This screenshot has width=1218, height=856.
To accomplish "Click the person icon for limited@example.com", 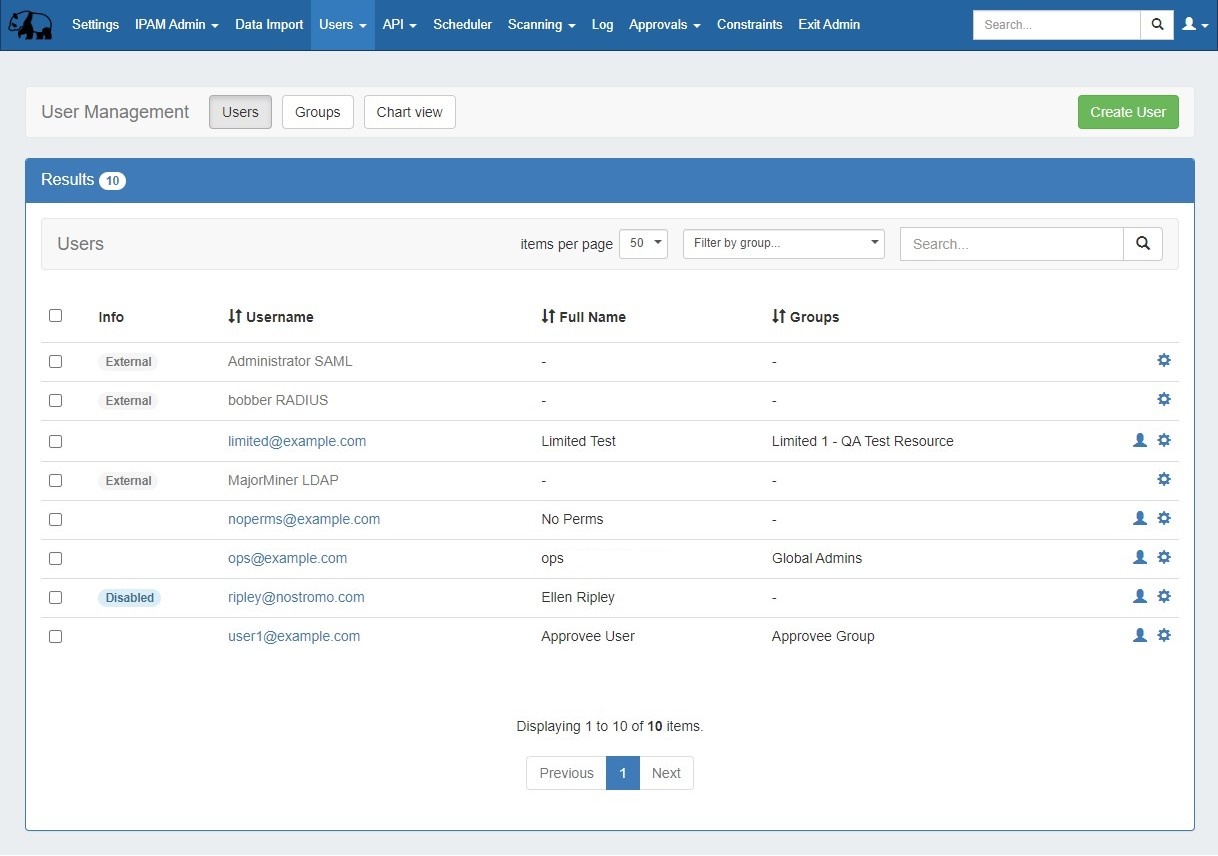I will (x=1139, y=440).
